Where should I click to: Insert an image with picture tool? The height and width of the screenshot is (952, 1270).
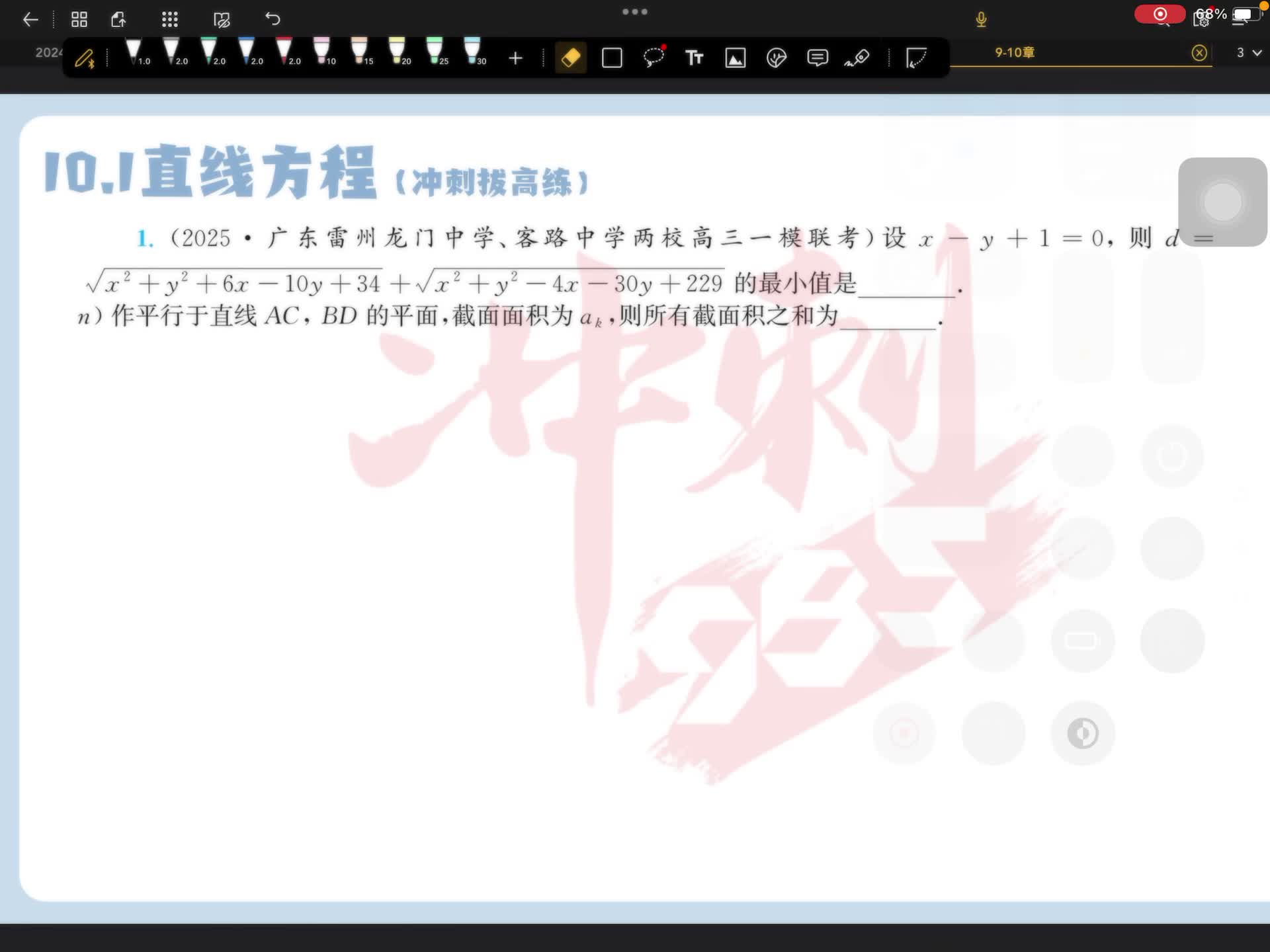(x=736, y=58)
